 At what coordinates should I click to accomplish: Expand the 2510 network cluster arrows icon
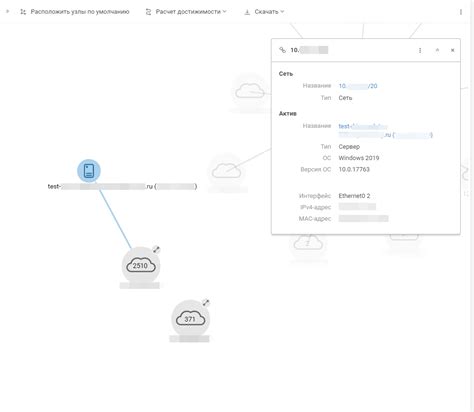tap(156, 249)
